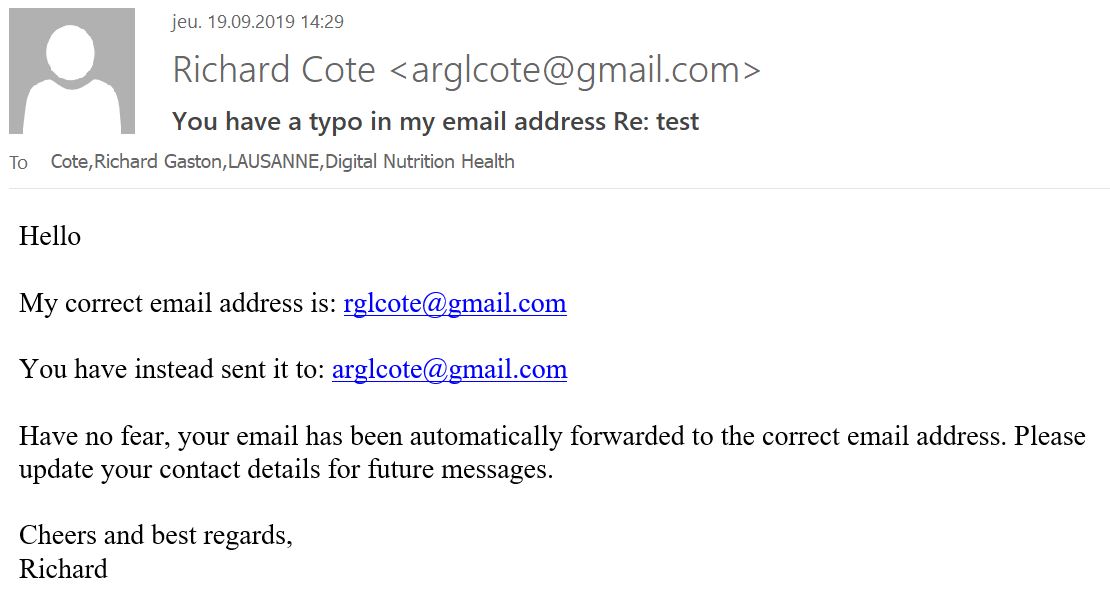Click the sender's gray avatar placeholder
This screenshot has height=607, width=1110.
click(x=71, y=71)
